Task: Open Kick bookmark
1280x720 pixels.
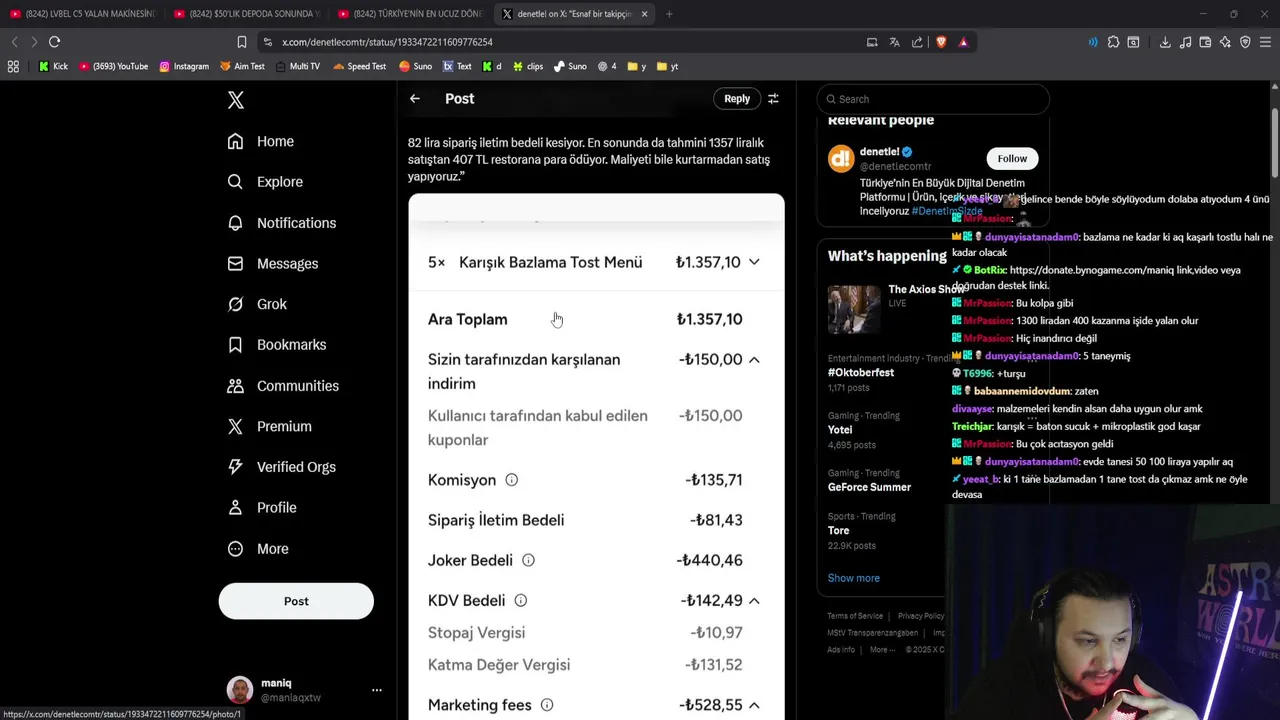Action: pos(53,66)
